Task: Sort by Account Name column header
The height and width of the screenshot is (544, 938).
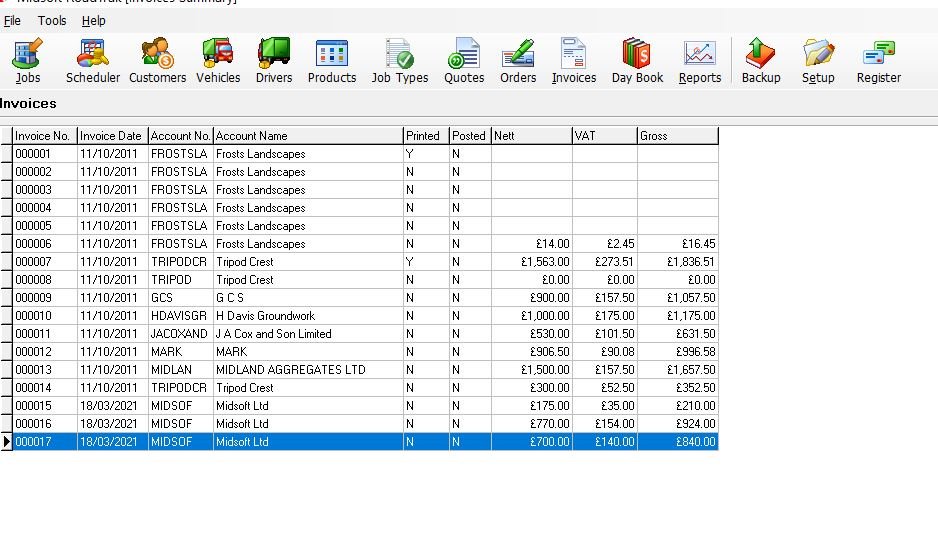Action: [309, 136]
